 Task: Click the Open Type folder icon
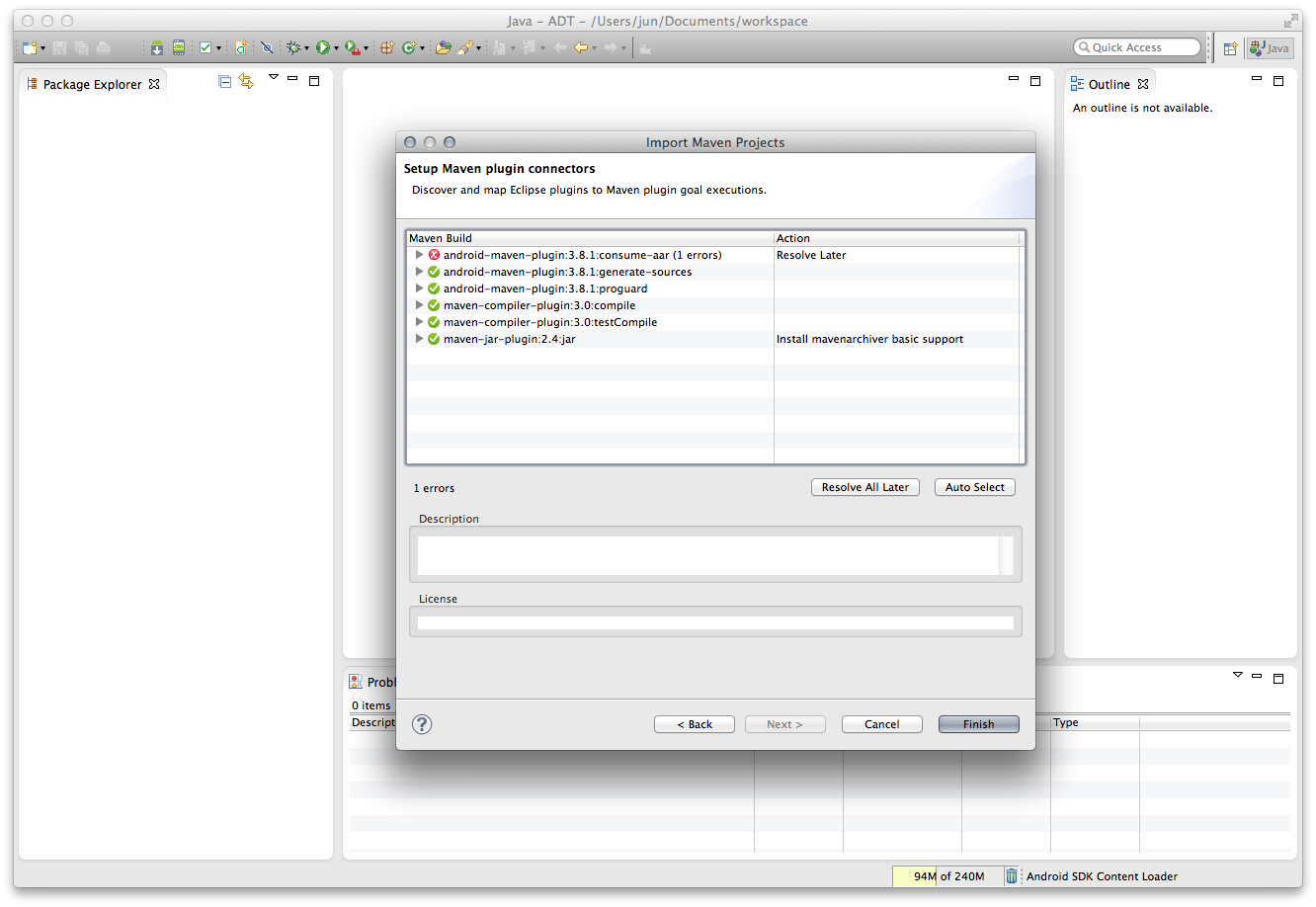[x=444, y=47]
